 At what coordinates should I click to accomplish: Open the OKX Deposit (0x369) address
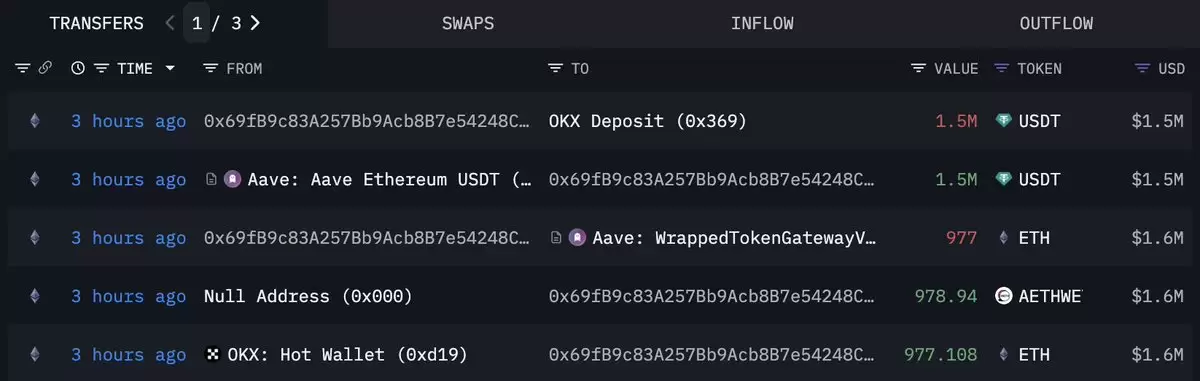pos(648,121)
